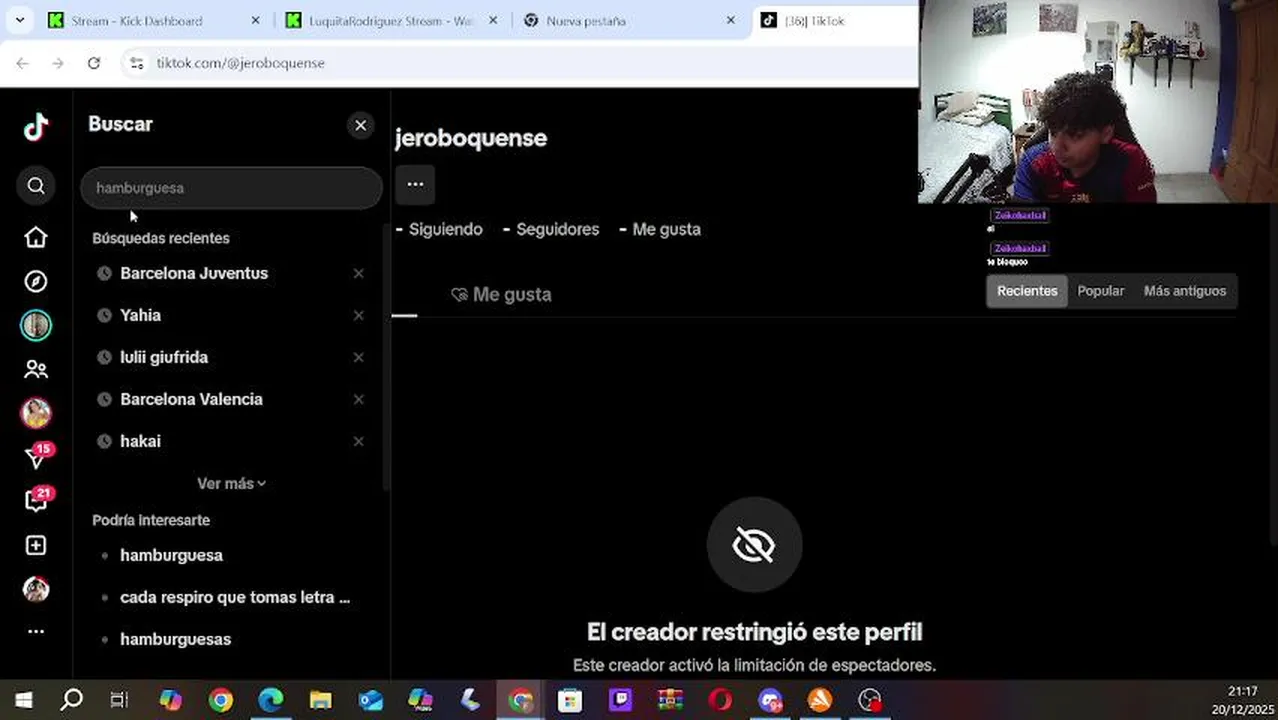This screenshot has height=720, width=1278.
Task: Close the Nueva pestaña tab
Action: 730,20
